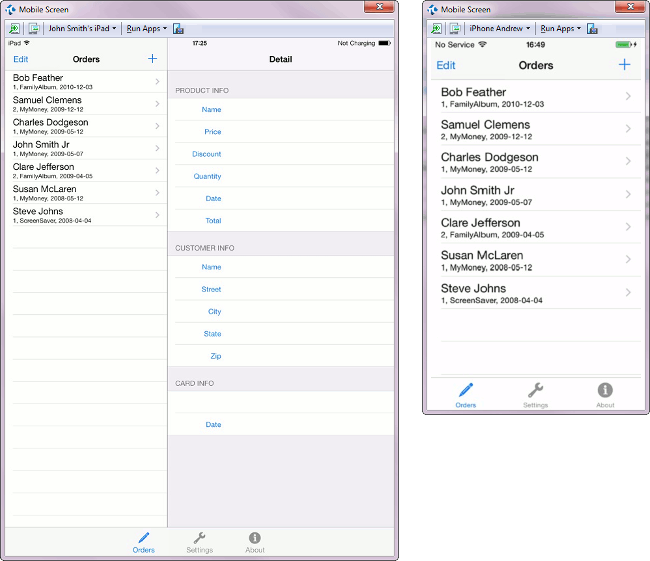Close the iPad Mobile Screen window
This screenshot has height=561, width=650.
379,7
